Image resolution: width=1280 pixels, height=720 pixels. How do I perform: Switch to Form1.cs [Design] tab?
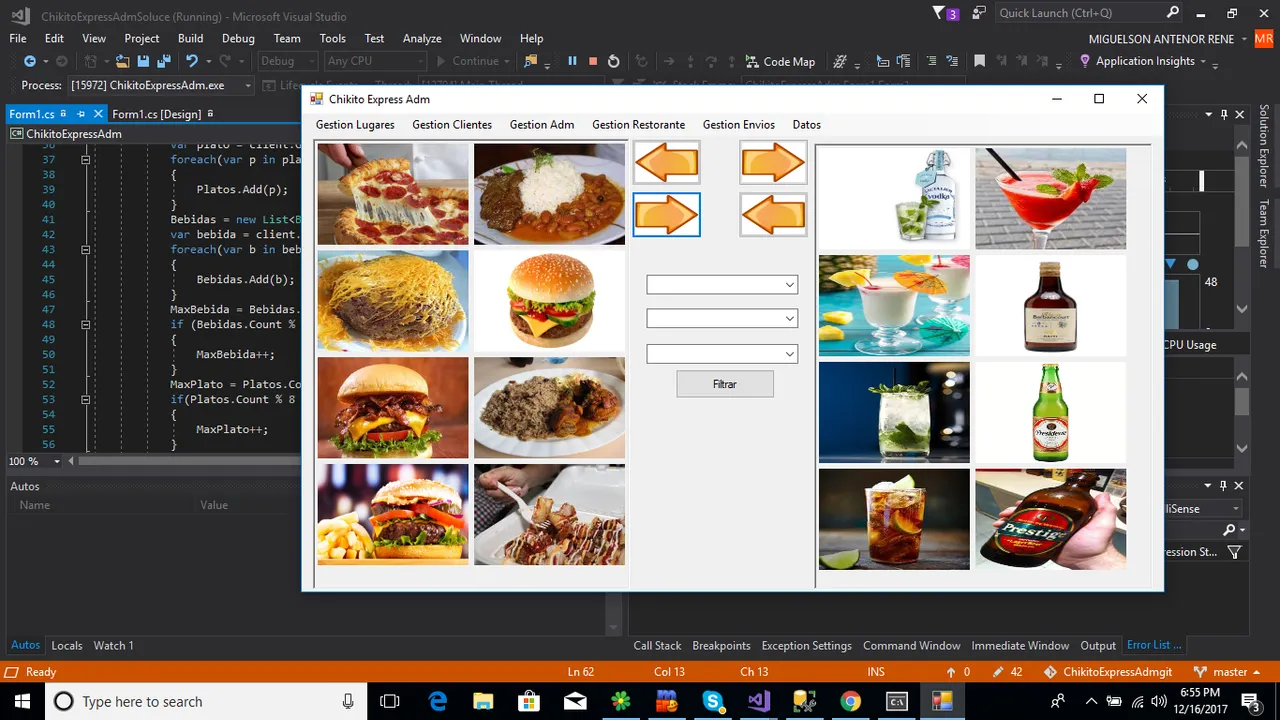157,114
